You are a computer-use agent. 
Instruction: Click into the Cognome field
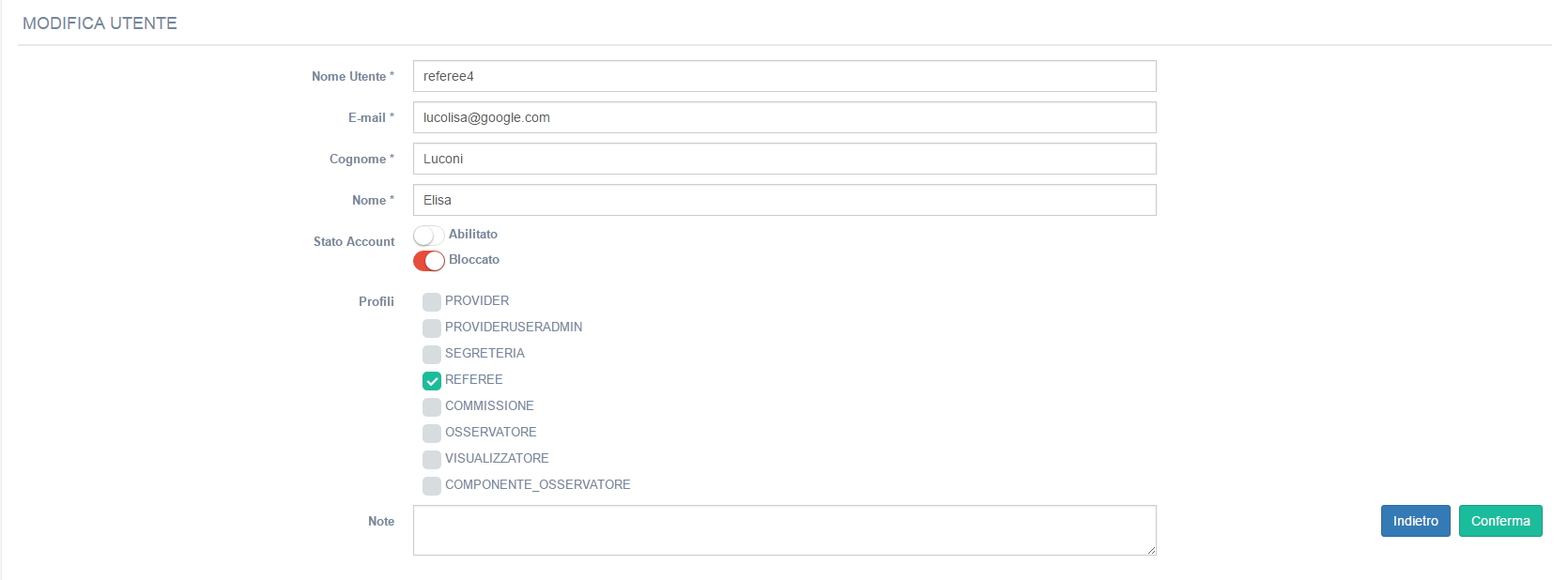(x=784, y=159)
